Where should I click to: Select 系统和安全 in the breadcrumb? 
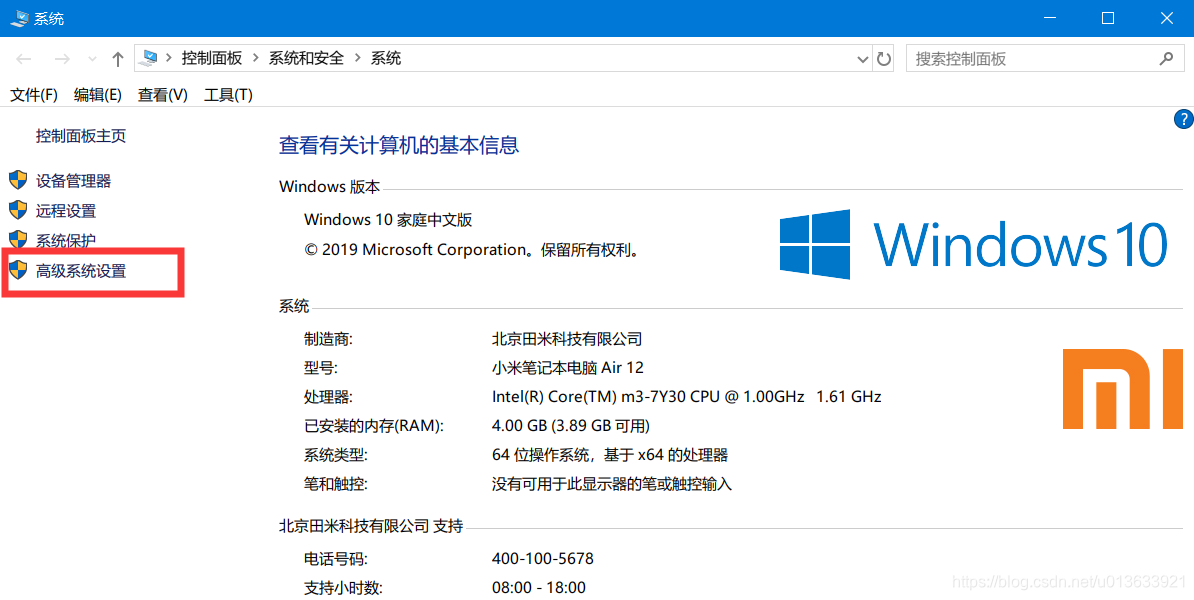(306, 58)
